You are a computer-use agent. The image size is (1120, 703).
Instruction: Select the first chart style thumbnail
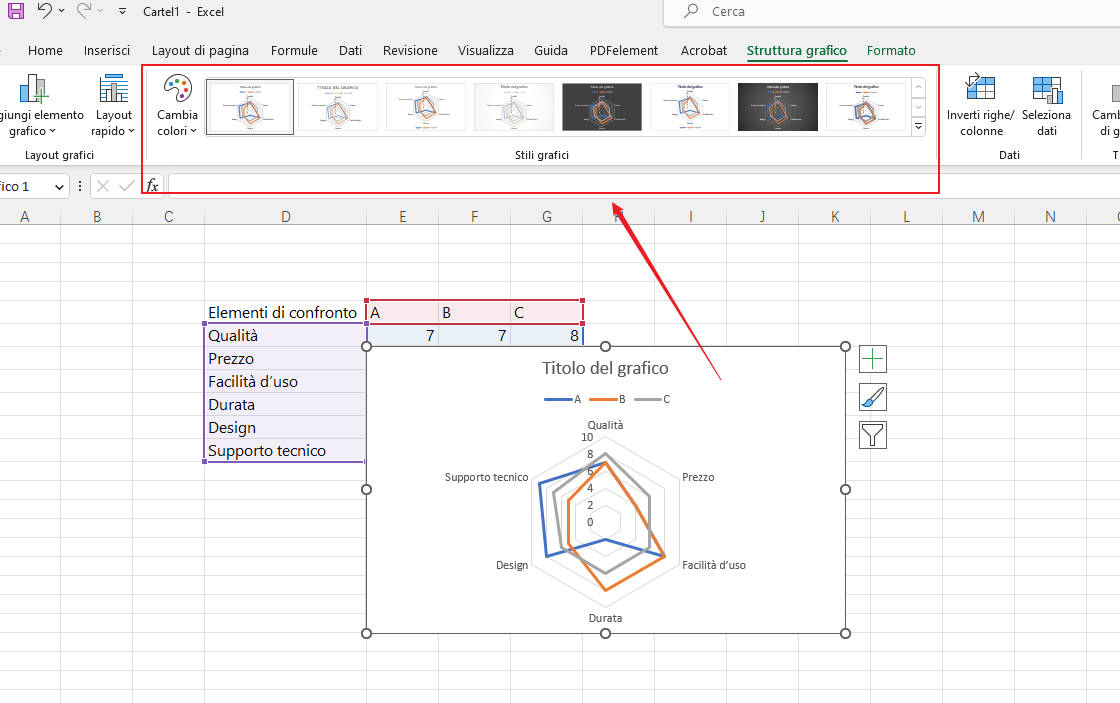coord(250,107)
